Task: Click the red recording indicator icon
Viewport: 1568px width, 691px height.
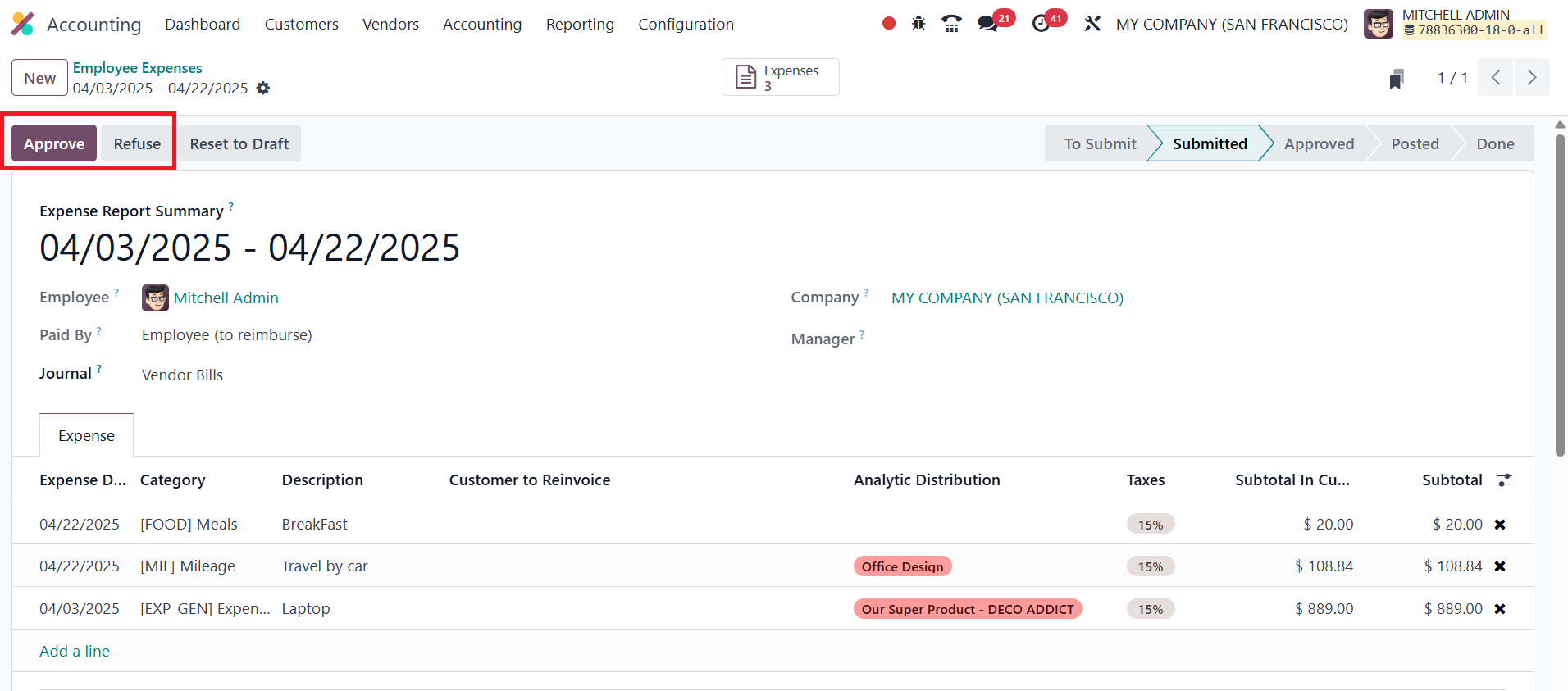Action: click(x=888, y=24)
